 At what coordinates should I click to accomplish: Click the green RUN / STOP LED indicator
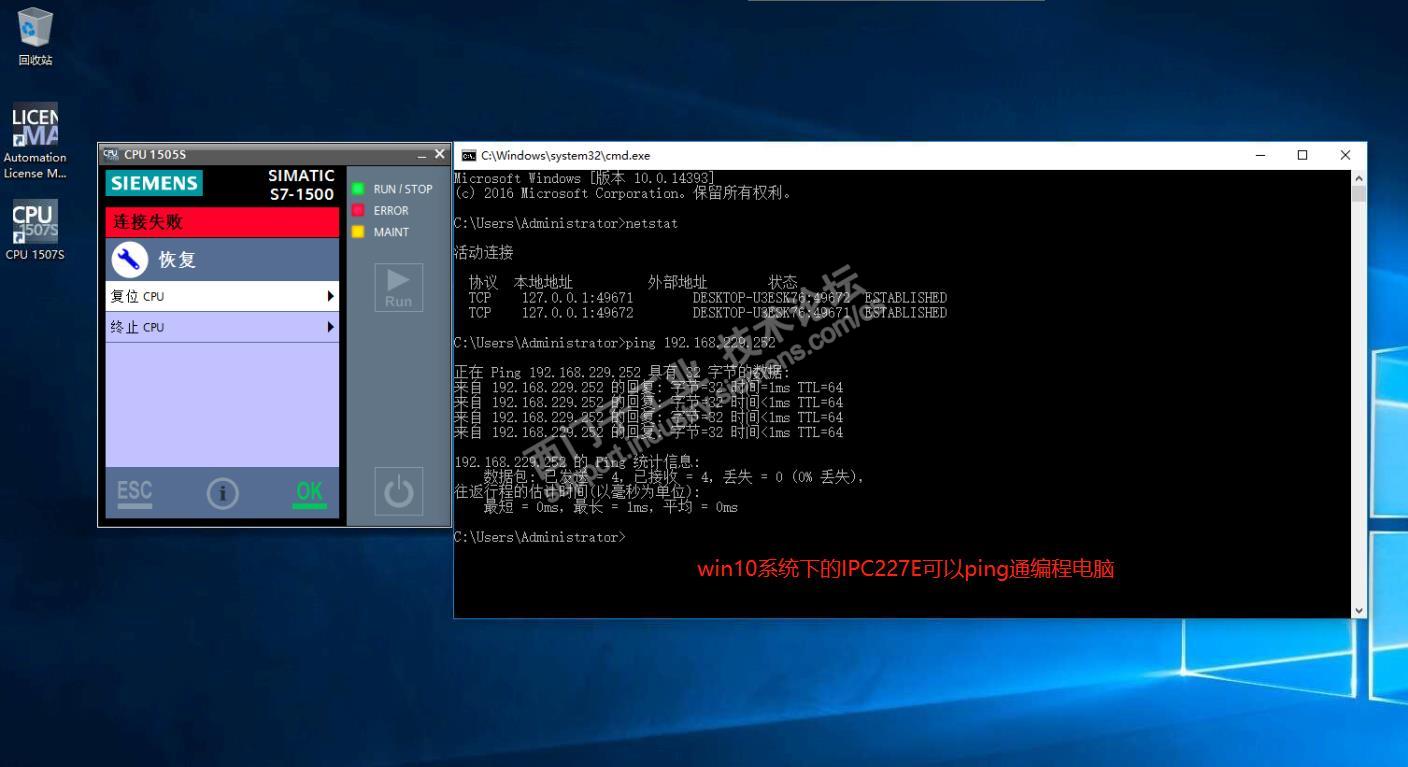357,189
